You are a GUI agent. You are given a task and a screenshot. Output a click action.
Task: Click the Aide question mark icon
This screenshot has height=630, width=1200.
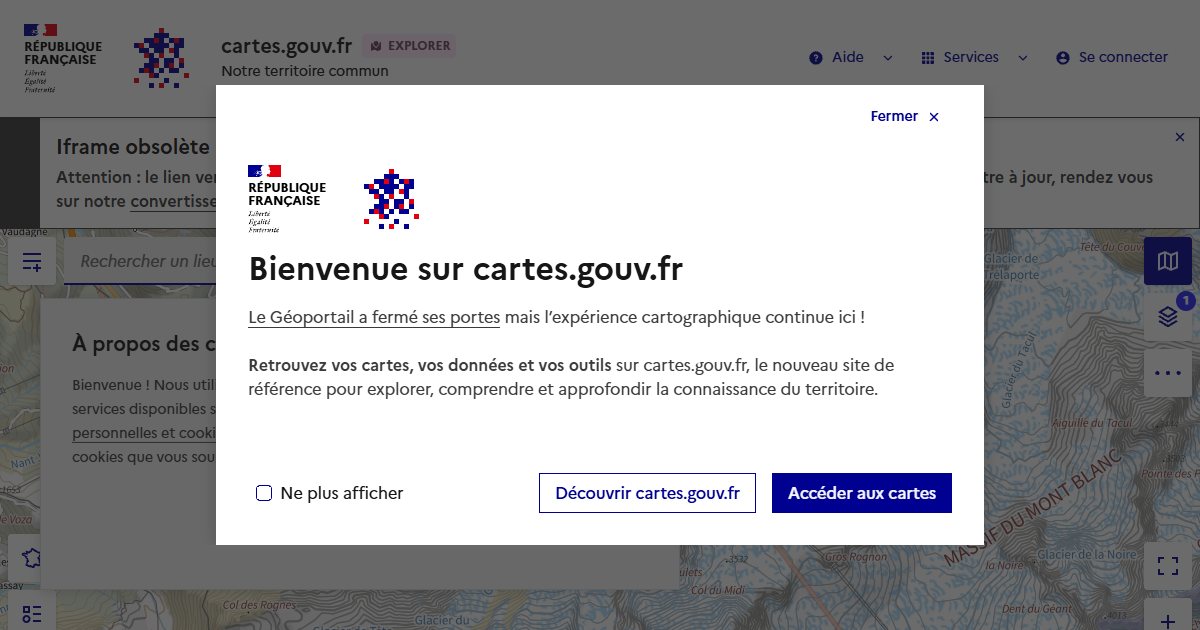tap(816, 58)
